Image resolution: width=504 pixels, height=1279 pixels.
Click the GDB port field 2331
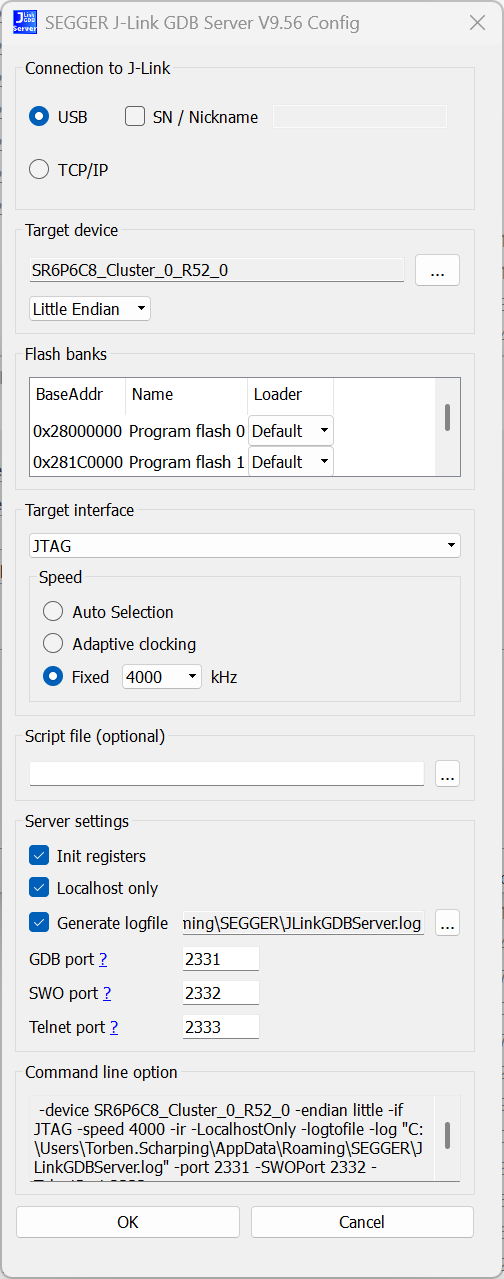click(x=220, y=959)
